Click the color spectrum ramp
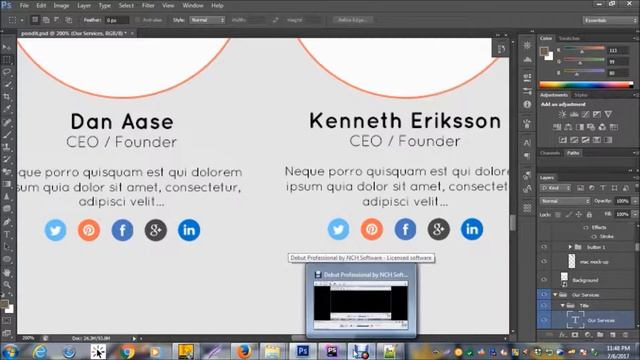640x360 pixels. [x=587, y=85]
